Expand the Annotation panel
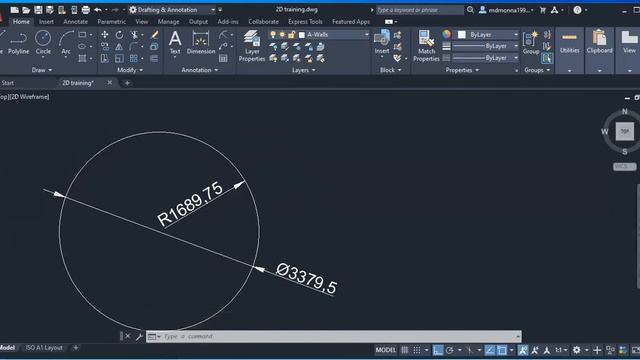This screenshot has width=640, height=360. [200, 70]
